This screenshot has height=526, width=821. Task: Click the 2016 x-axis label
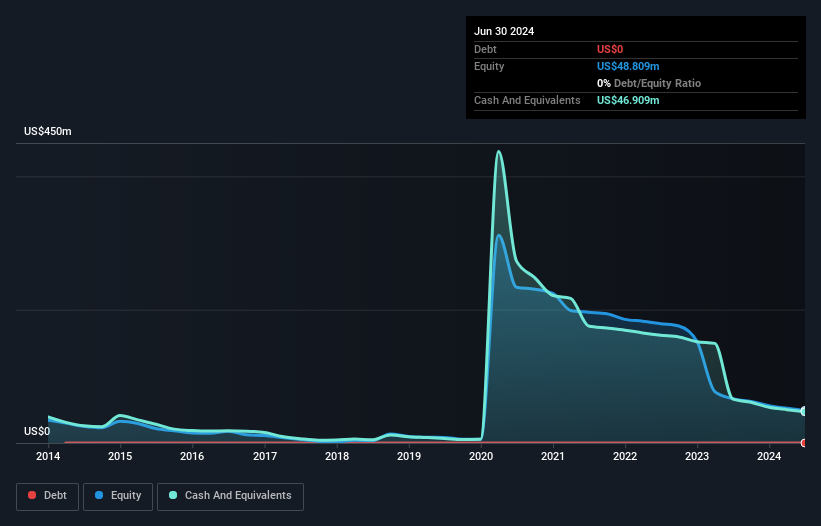(192, 456)
